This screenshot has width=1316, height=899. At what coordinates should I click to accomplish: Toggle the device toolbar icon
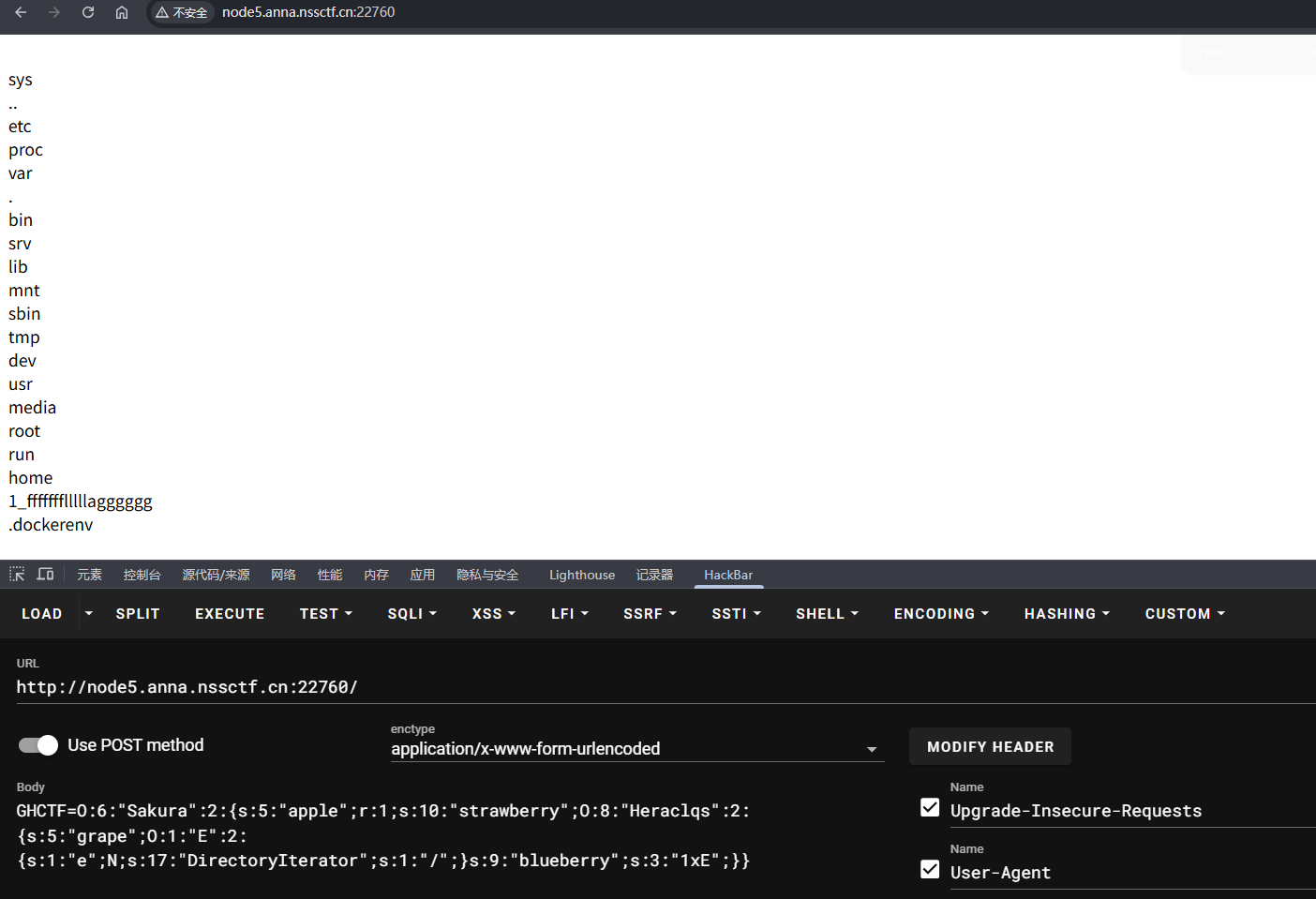coord(45,575)
